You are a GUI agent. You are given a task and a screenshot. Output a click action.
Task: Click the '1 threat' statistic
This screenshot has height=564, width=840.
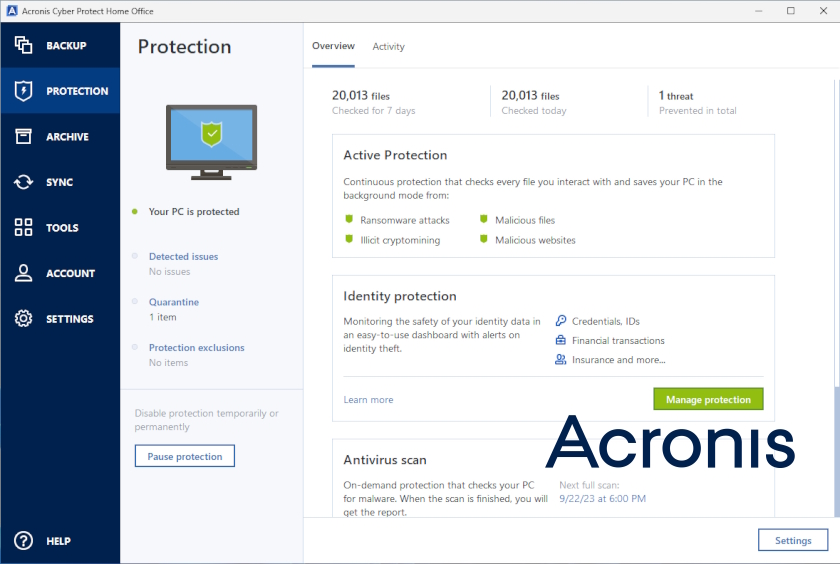click(676, 95)
